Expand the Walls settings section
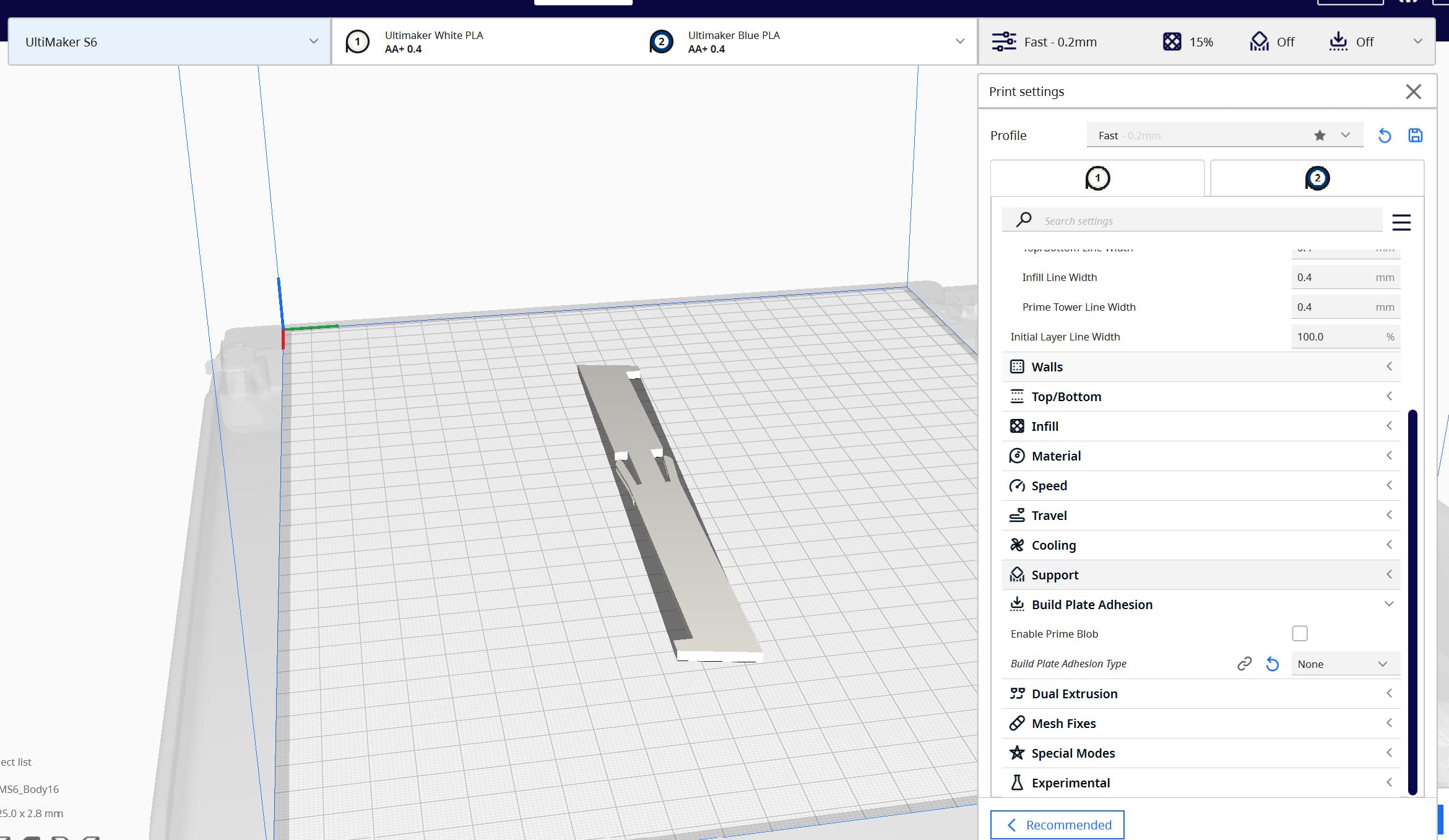Screen dimensions: 1449x840 pyautogui.click(x=1201, y=366)
